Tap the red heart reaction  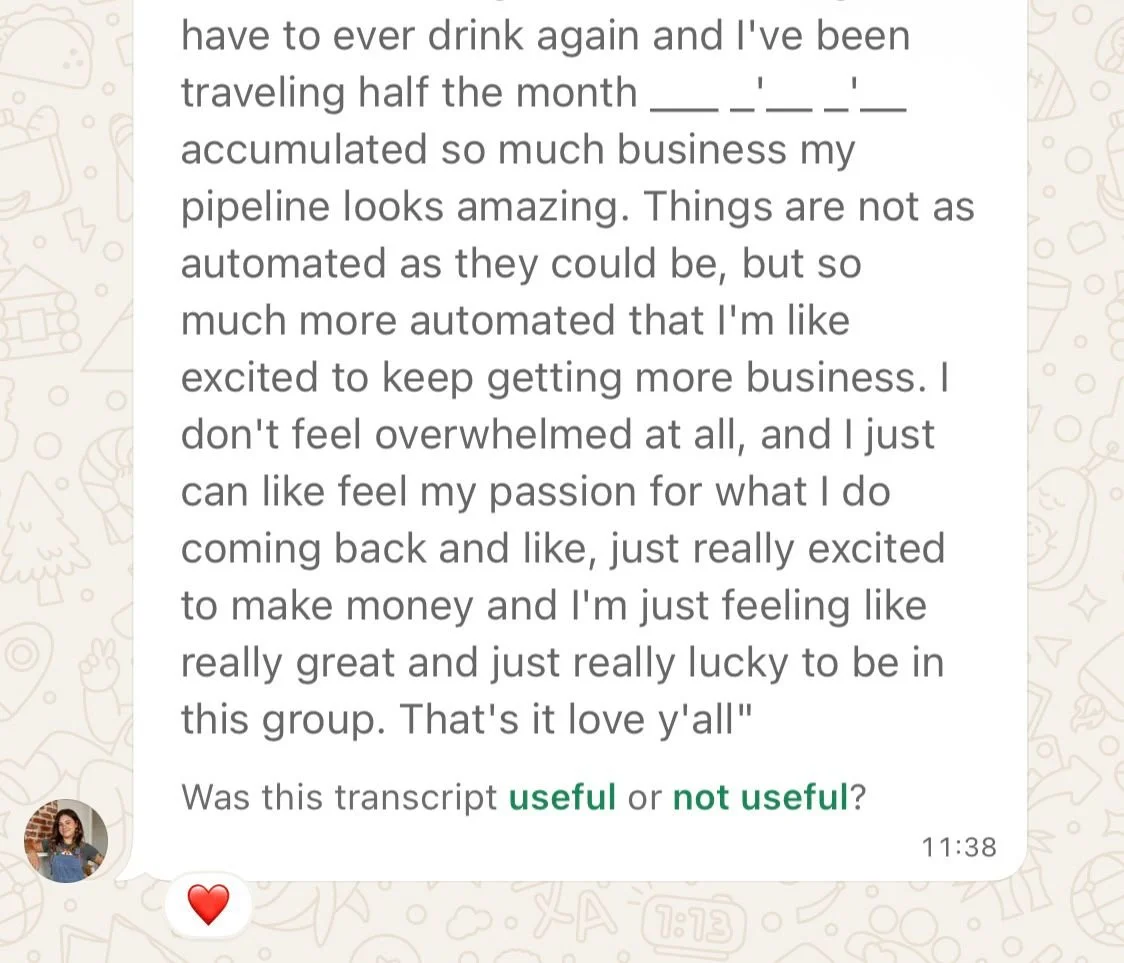pos(208,904)
